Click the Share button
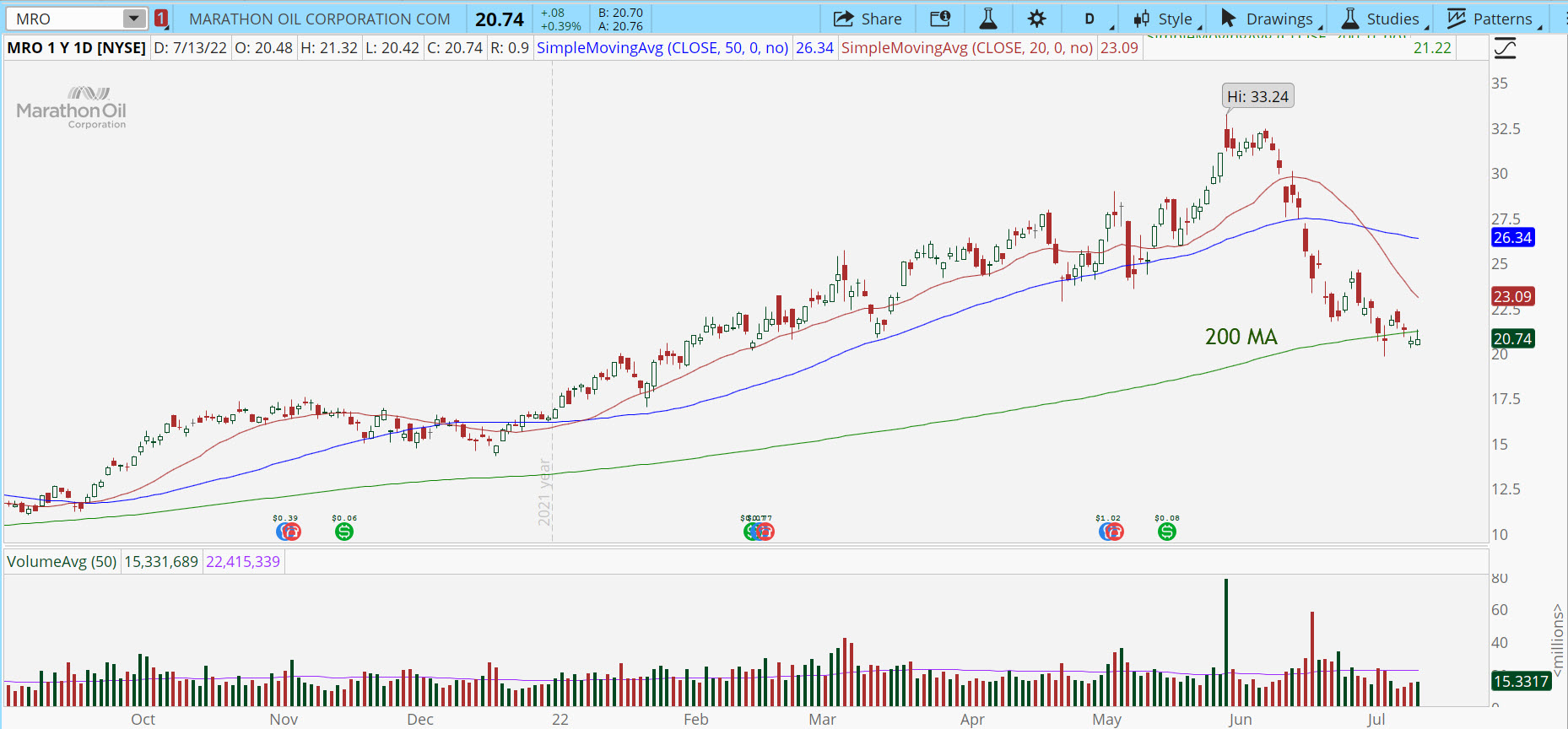1568x729 pixels. coord(868,19)
